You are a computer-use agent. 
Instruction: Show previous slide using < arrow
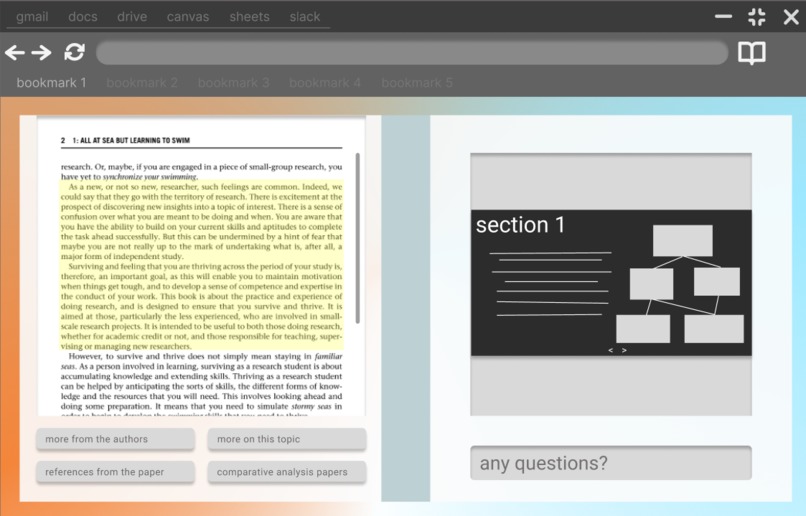coord(611,351)
